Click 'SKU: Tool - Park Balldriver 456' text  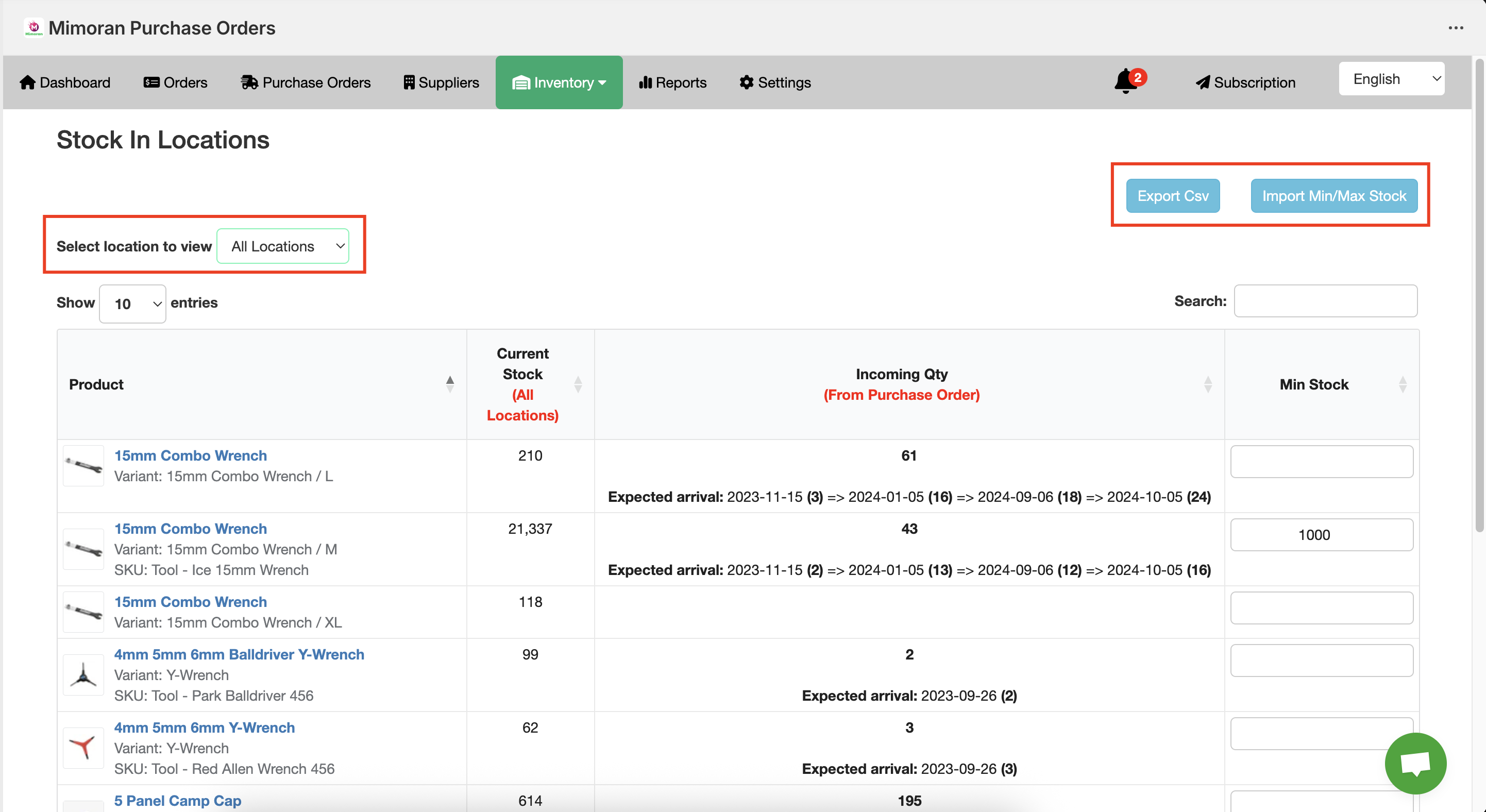click(213, 696)
